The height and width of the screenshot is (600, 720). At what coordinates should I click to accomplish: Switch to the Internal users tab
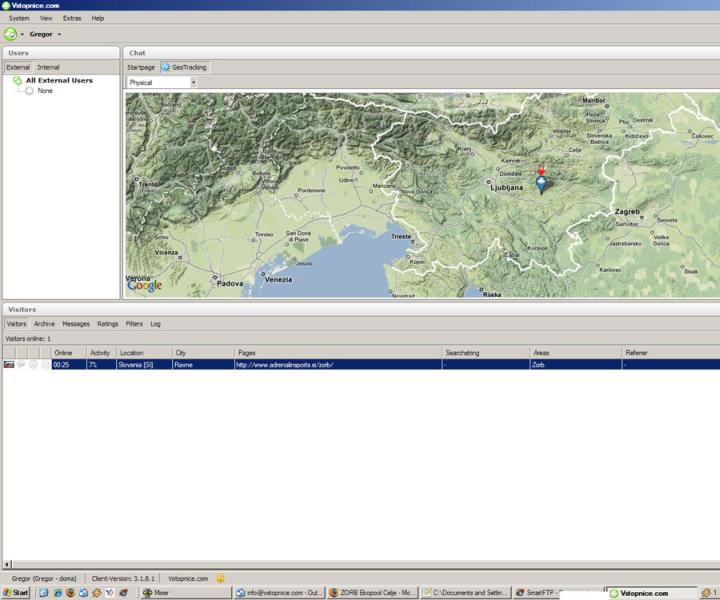tap(48, 67)
